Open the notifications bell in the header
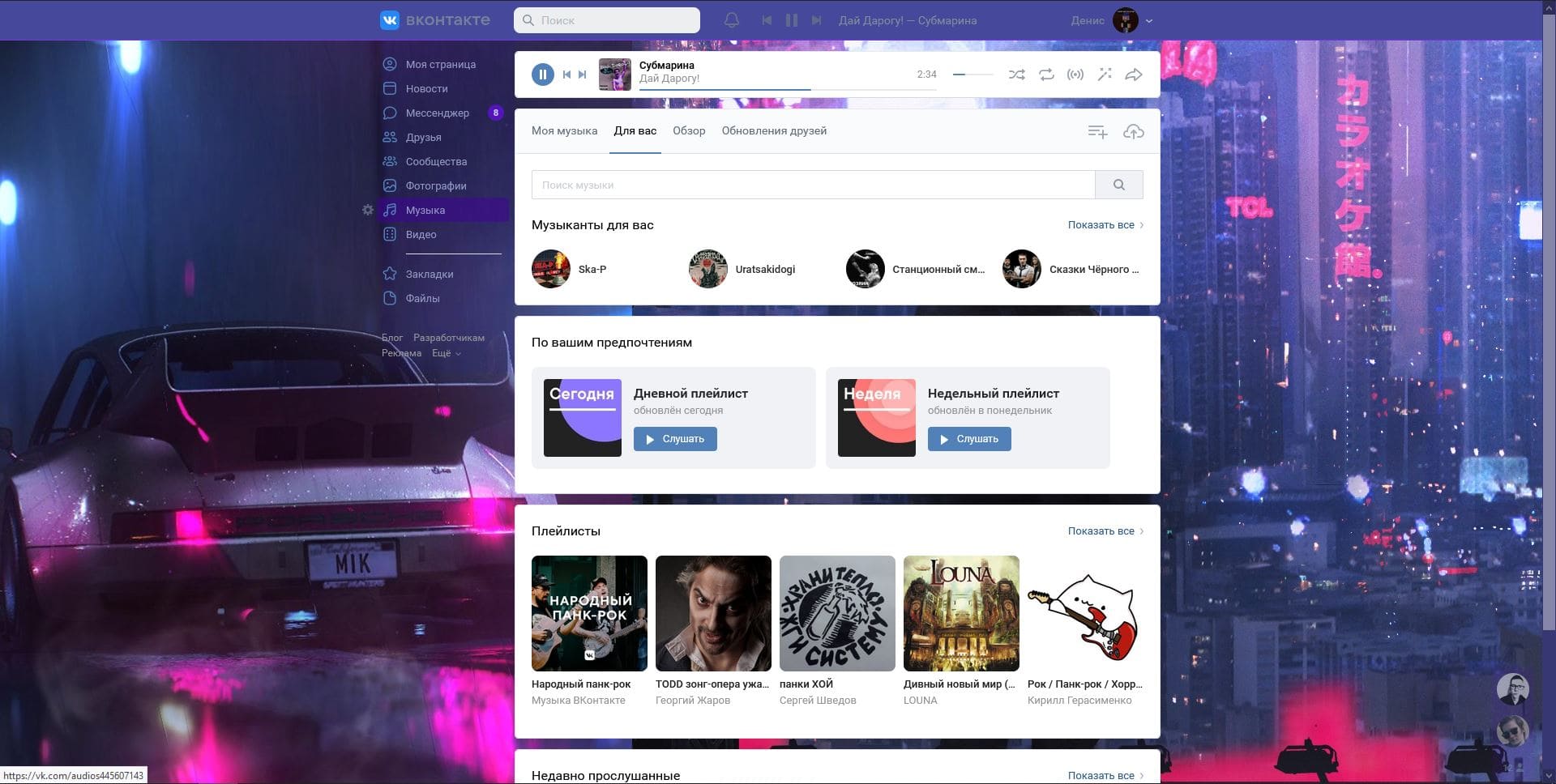The height and width of the screenshot is (784, 1556). [x=732, y=19]
